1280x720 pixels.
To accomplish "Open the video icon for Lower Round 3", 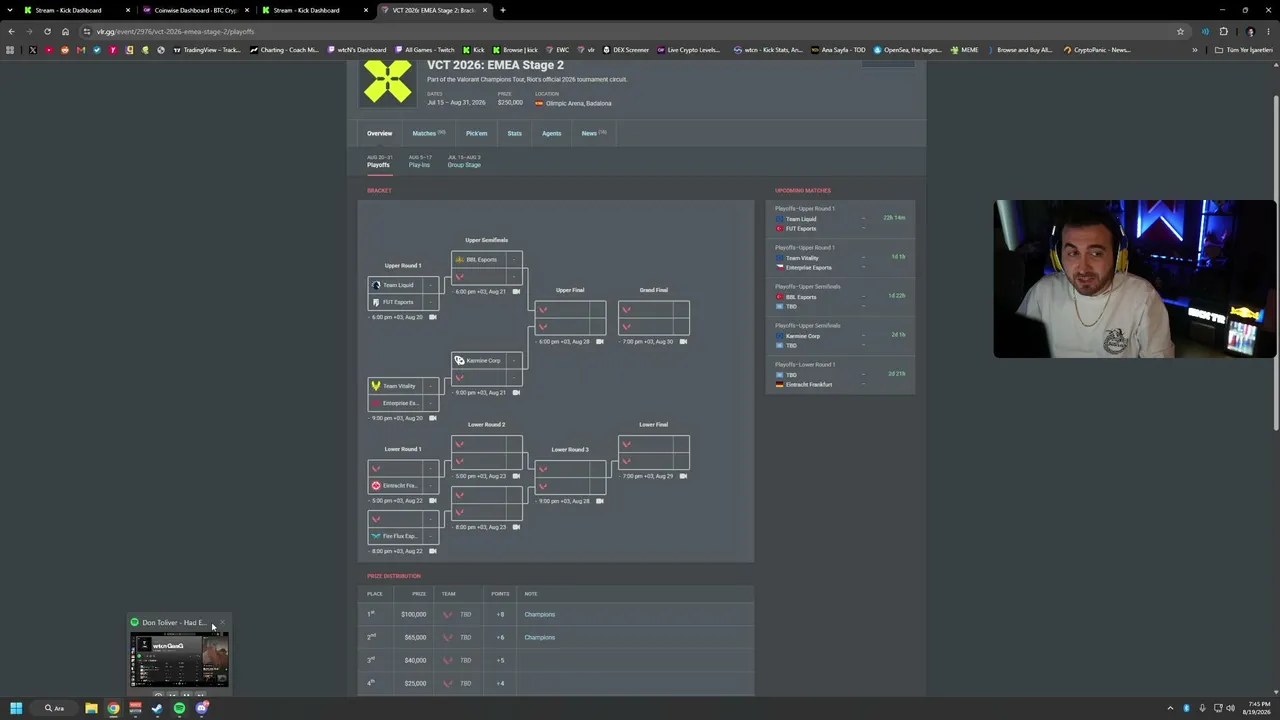I will pyautogui.click(x=600, y=501).
